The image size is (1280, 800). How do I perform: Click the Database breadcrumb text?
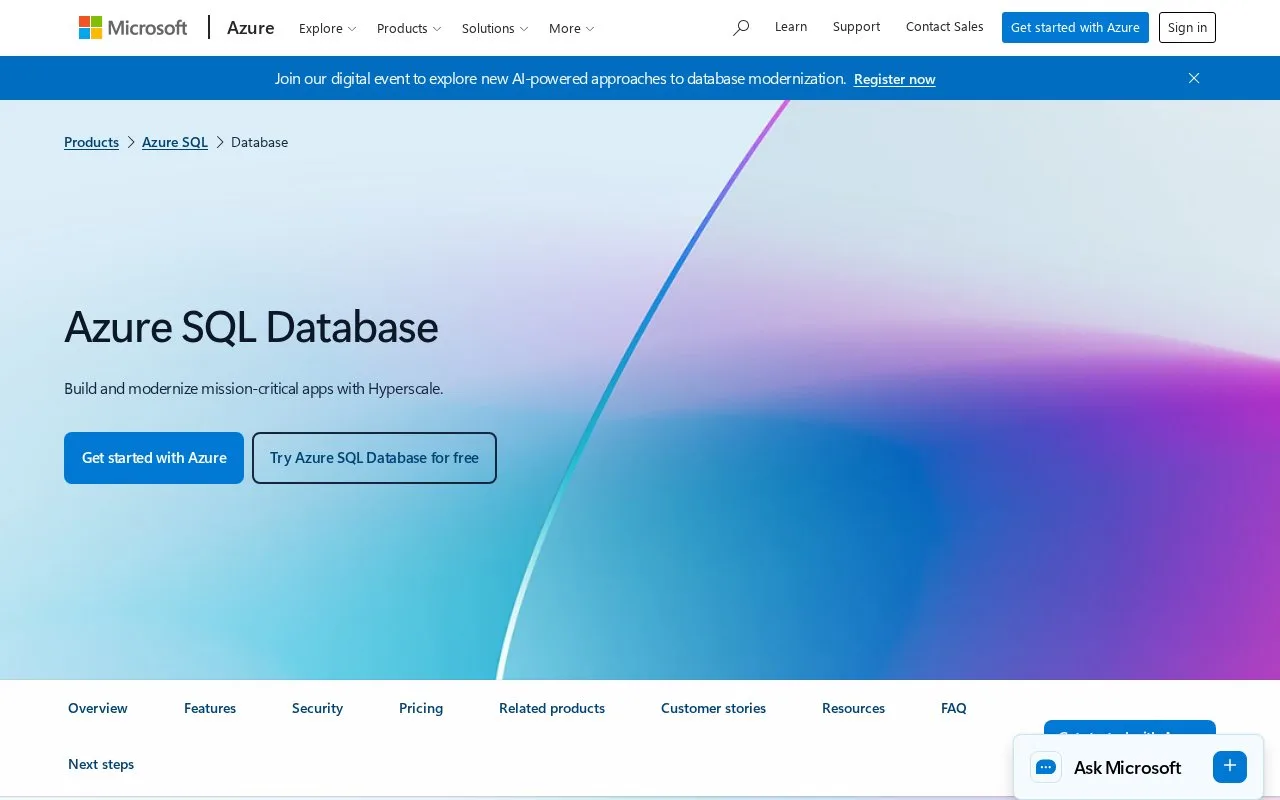coord(259,142)
